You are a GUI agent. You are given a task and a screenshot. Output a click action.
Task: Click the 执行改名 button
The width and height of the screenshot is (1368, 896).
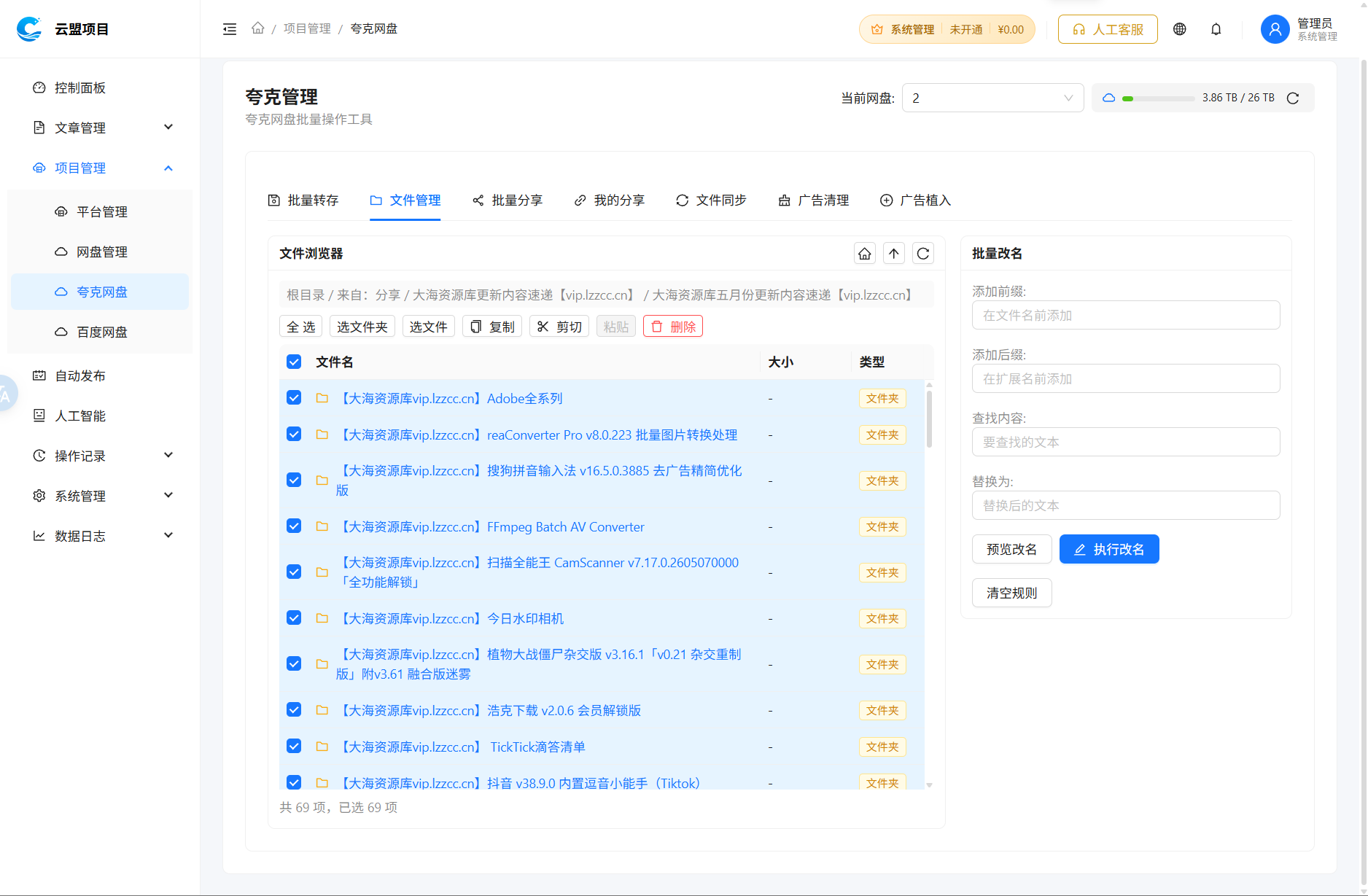1109,549
